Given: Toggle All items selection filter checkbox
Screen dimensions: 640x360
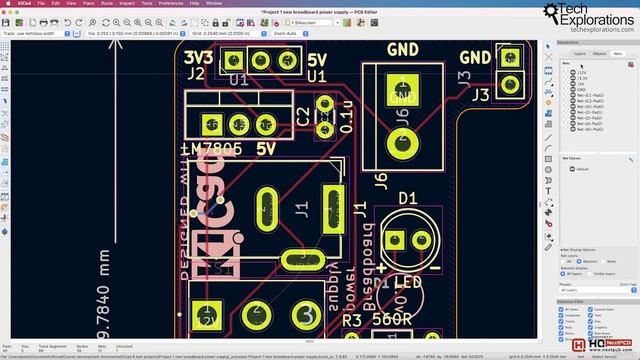Looking at the screenshot, I should (561, 309).
